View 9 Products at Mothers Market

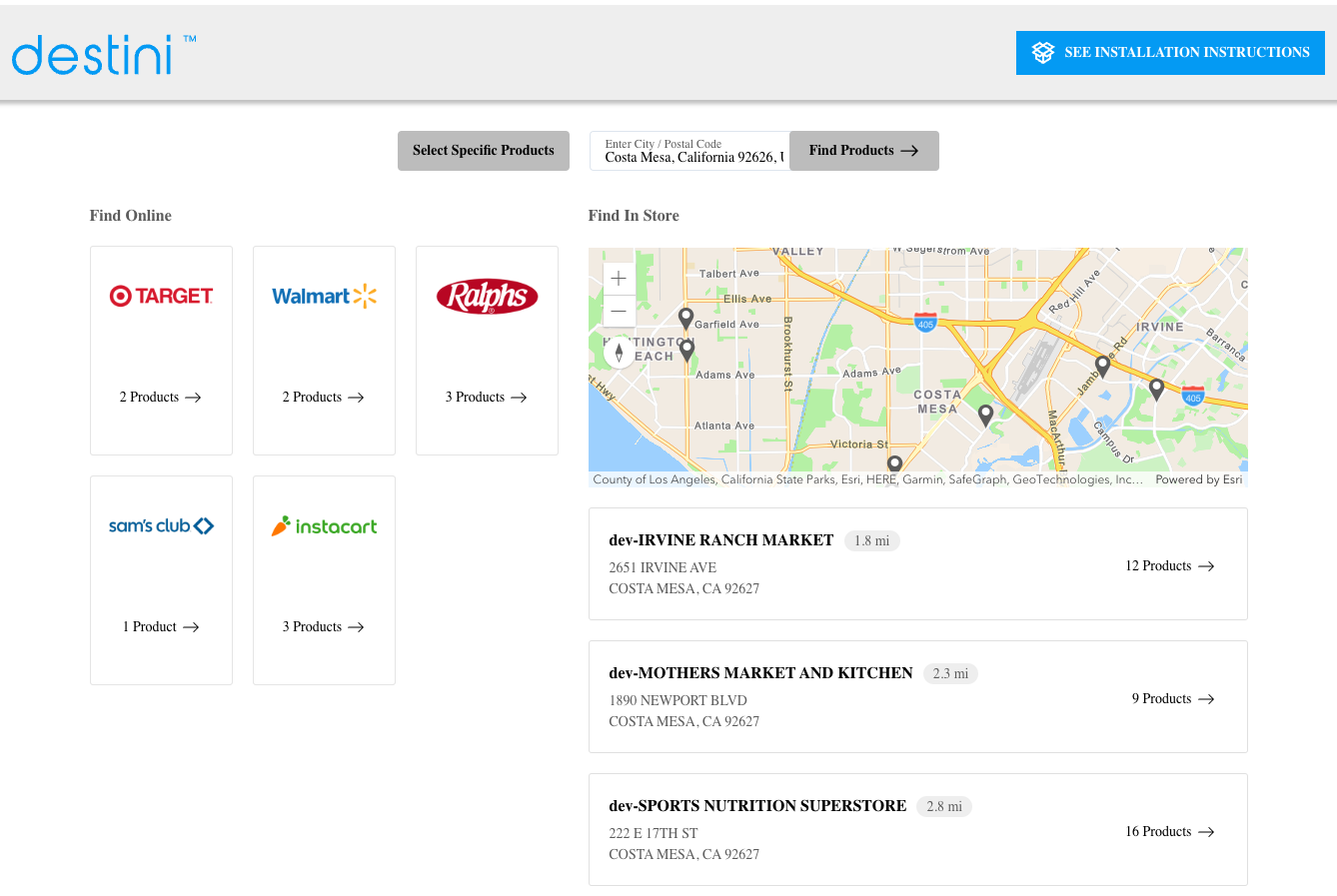tap(1173, 699)
